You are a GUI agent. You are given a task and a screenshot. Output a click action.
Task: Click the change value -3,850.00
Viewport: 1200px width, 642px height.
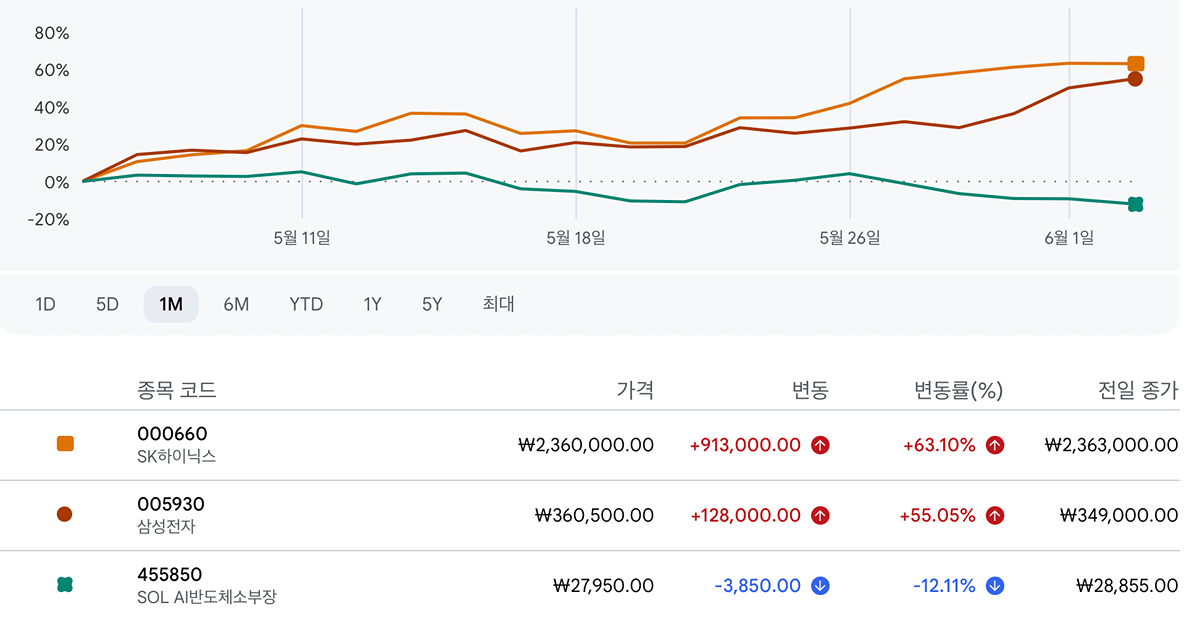758,586
